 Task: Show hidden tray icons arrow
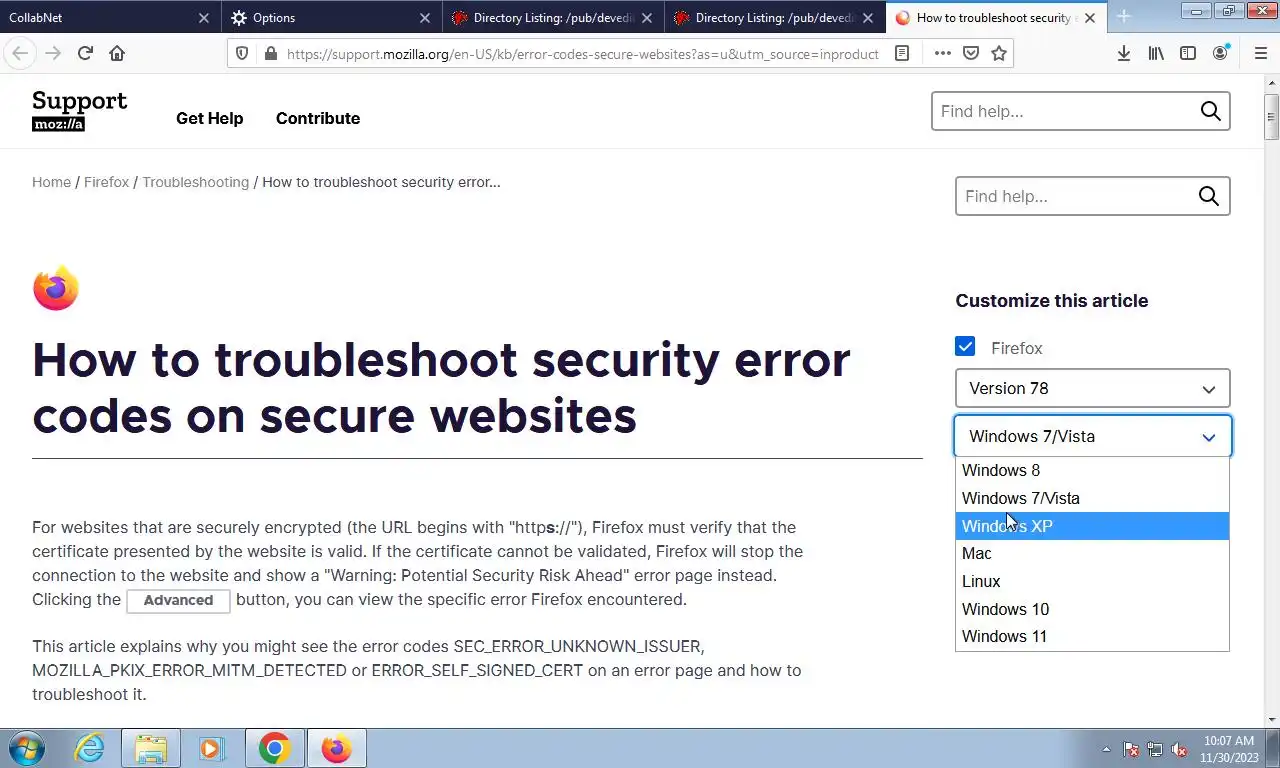(1106, 749)
